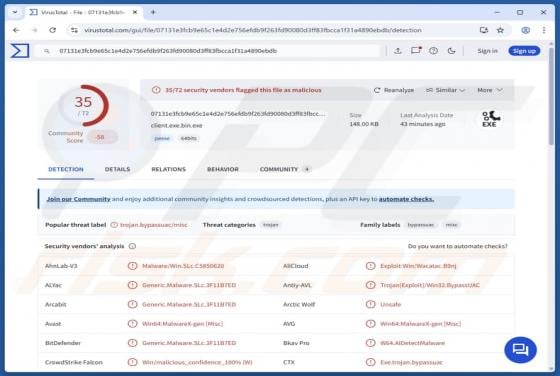The width and height of the screenshot is (560, 376).
Task: Click the peexe tag
Action: tap(162, 138)
